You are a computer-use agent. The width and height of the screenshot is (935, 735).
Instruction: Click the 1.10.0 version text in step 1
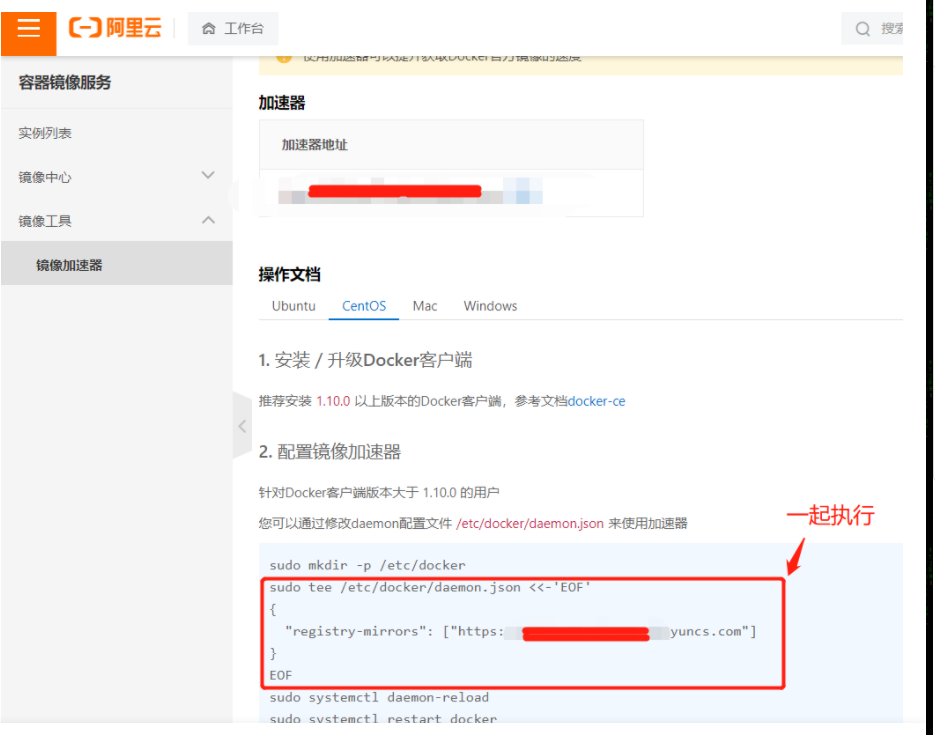click(x=333, y=401)
